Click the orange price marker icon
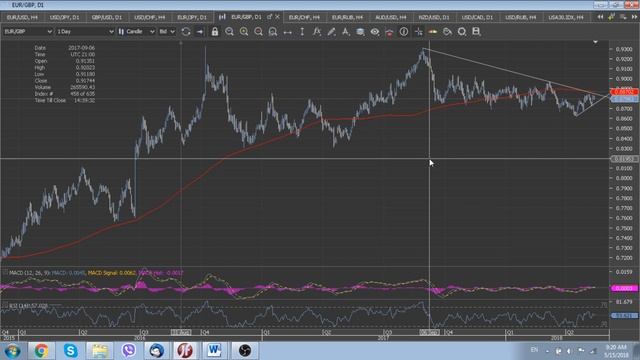The width and height of the screenshot is (640, 360). pos(433,31)
